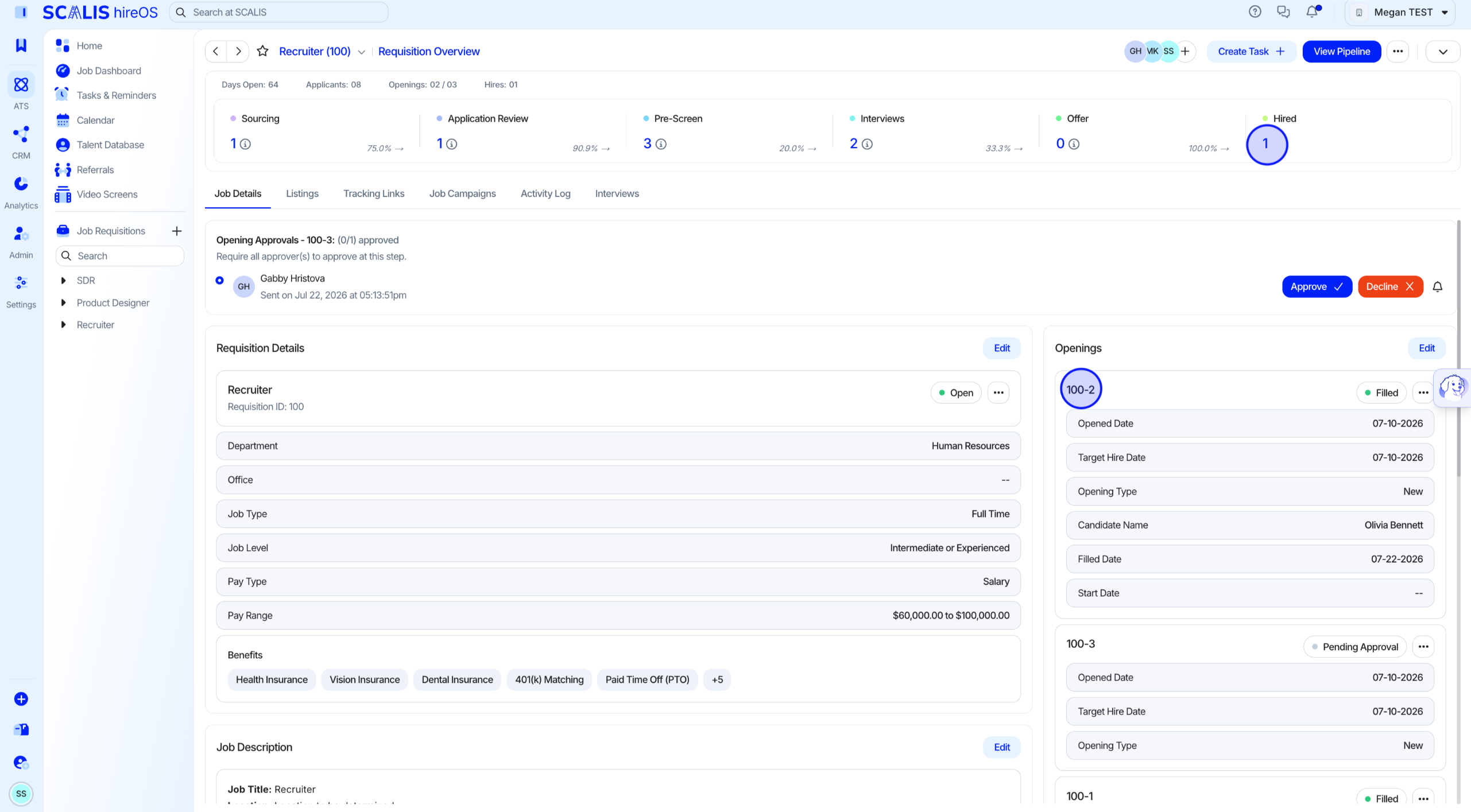Click the info icon next to Sourcing count
Viewport: 1471px width, 812px height.
(245, 144)
